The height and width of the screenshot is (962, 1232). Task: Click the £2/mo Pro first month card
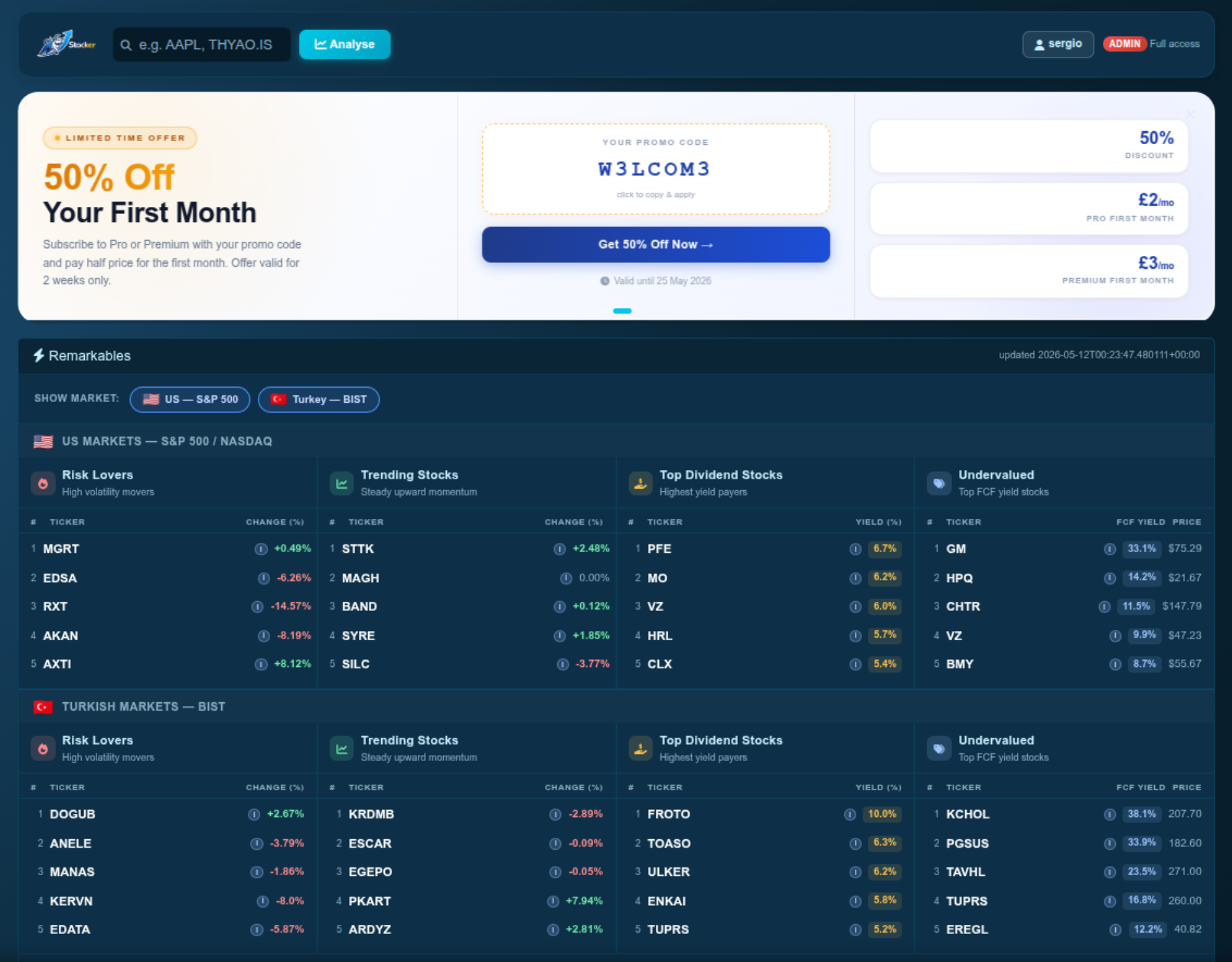coord(1029,209)
